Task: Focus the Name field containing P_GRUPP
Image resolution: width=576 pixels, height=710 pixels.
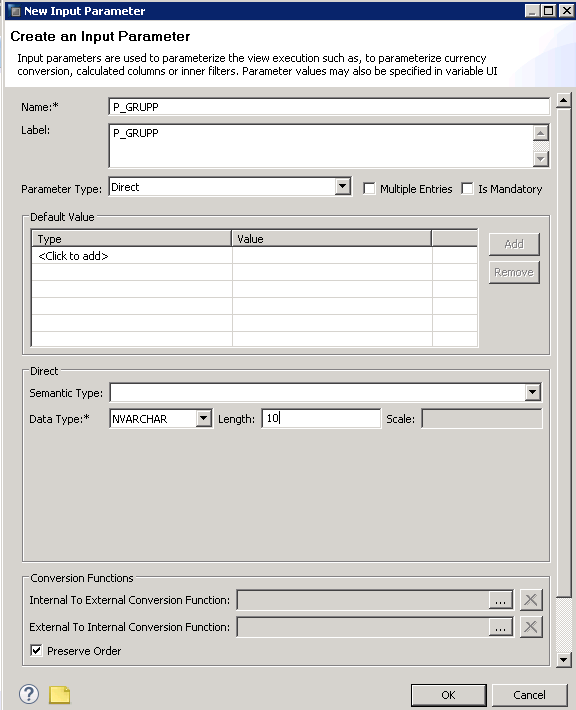Action: [329, 107]
